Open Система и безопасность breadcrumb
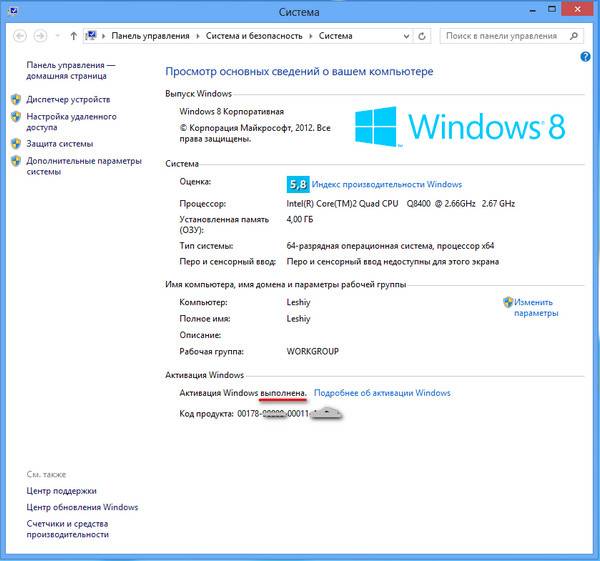This screenshot has height=561, width=600. pyautogui.click(x=254, y=36)
